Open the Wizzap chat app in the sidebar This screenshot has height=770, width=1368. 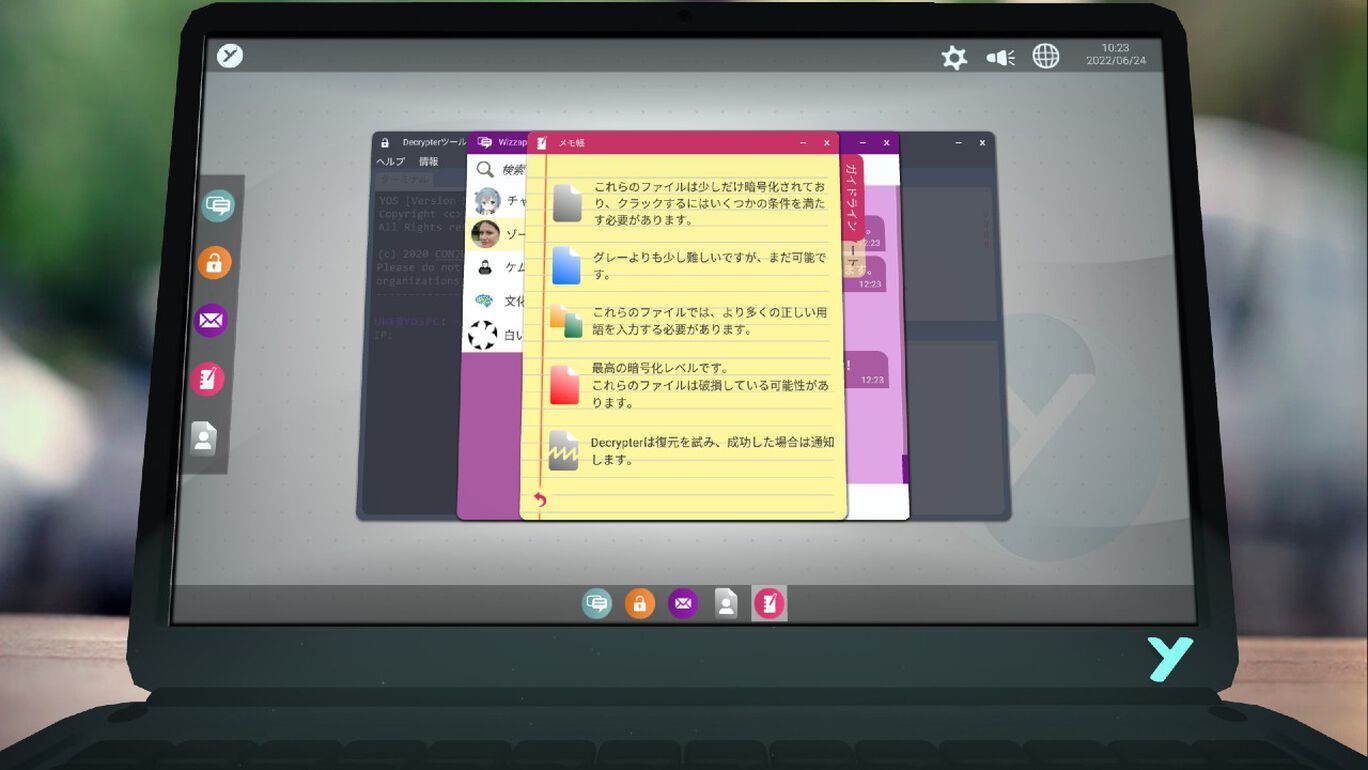pos(218,206)
